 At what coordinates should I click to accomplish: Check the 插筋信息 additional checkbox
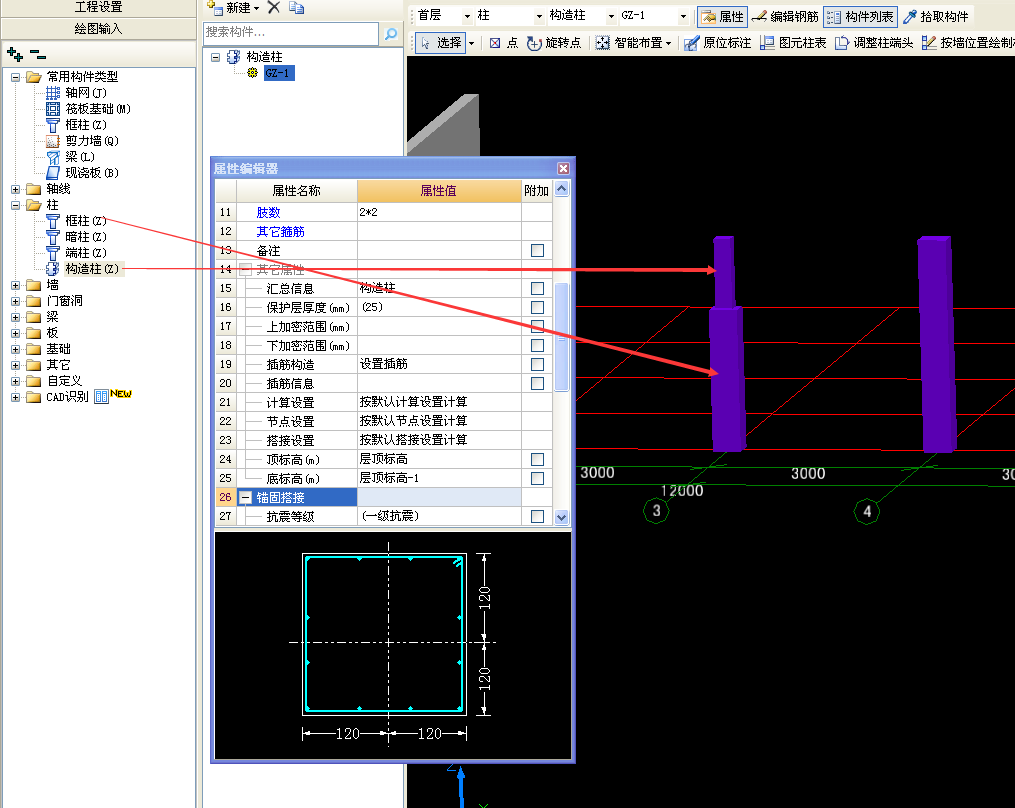click(x=537, y=383)
